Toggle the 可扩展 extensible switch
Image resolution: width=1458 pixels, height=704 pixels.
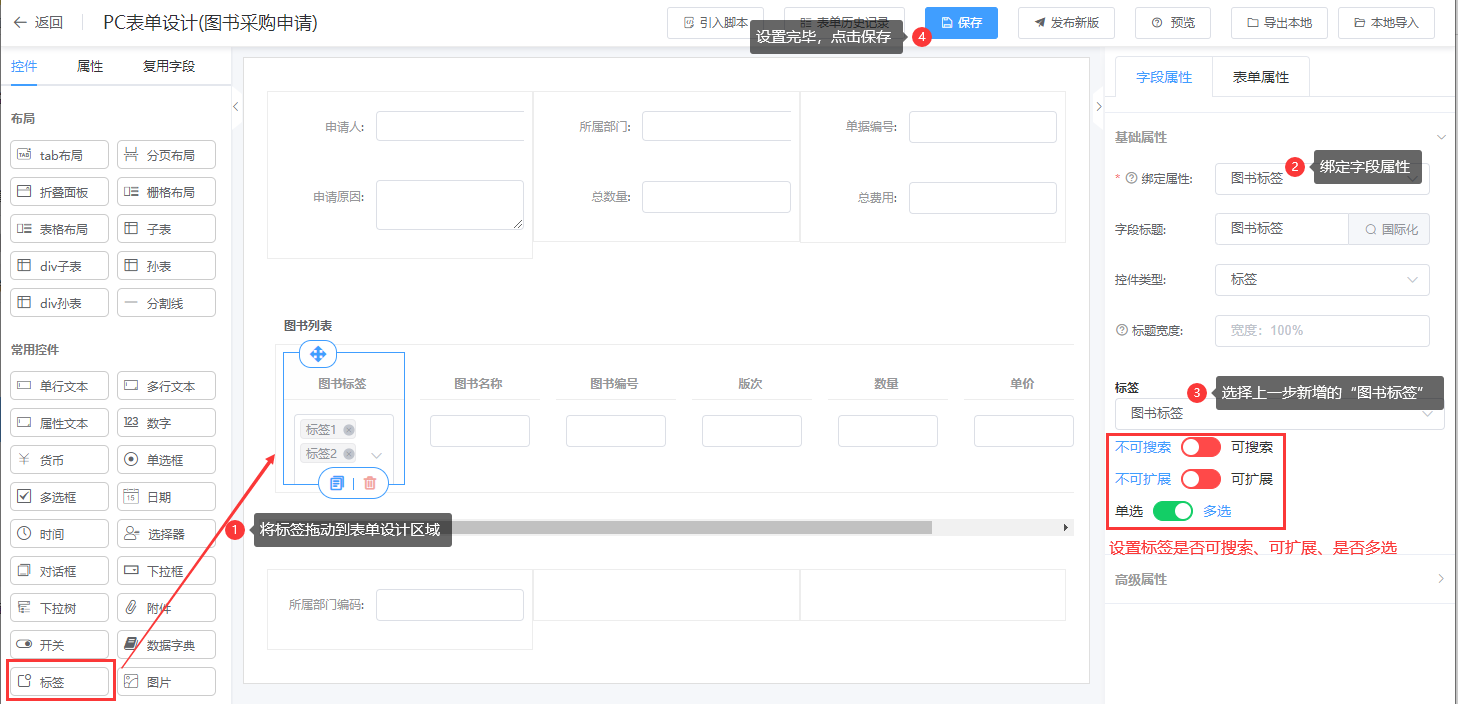pos(1200,479)
